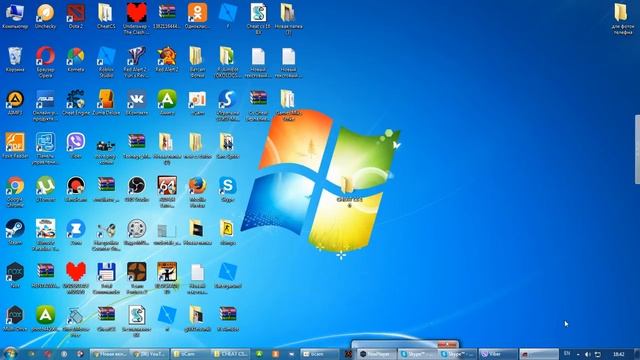
Task: Click the EN language indicator
Action: click(x=567, y=353)
